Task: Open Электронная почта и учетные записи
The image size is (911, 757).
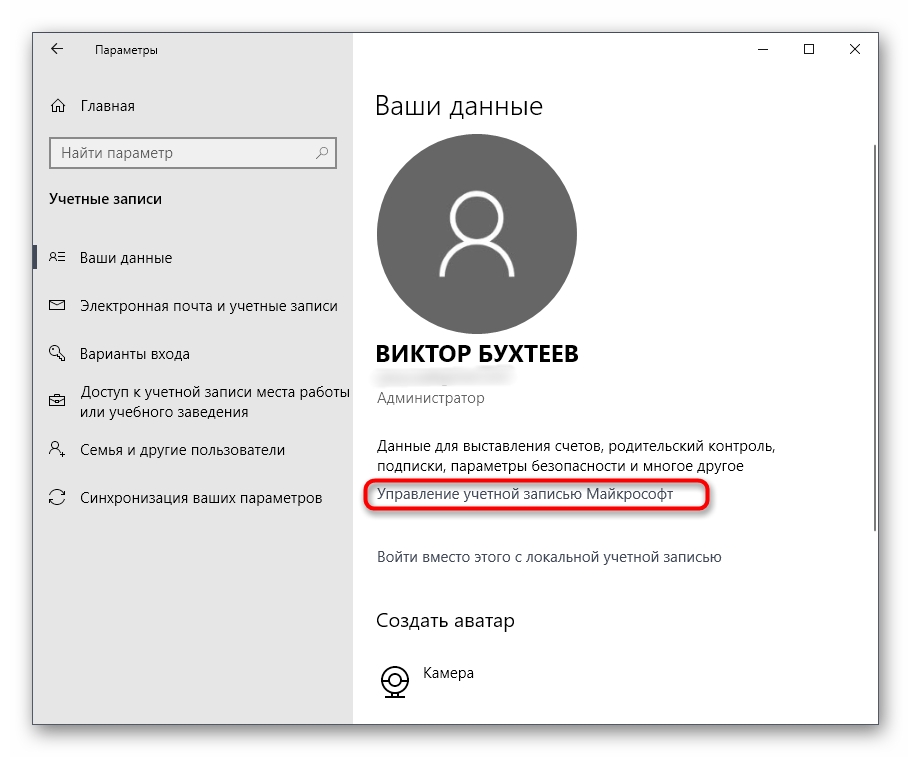Action: [209, 306]
